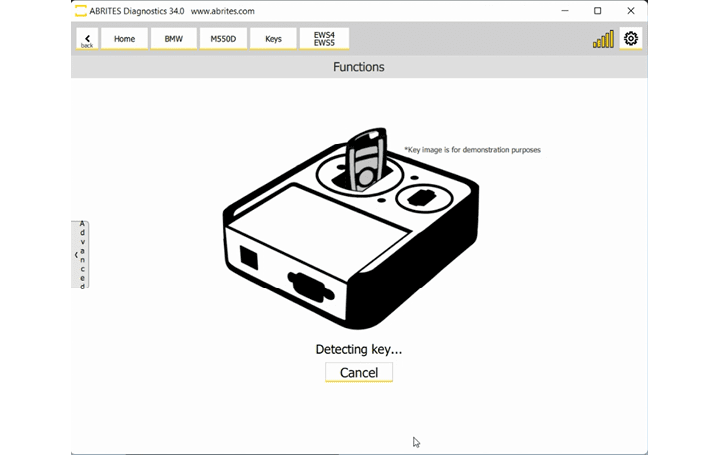Viewport: 719px width, 455px height.
Task: Open the Keys breadcrumb
Action: 273,39
